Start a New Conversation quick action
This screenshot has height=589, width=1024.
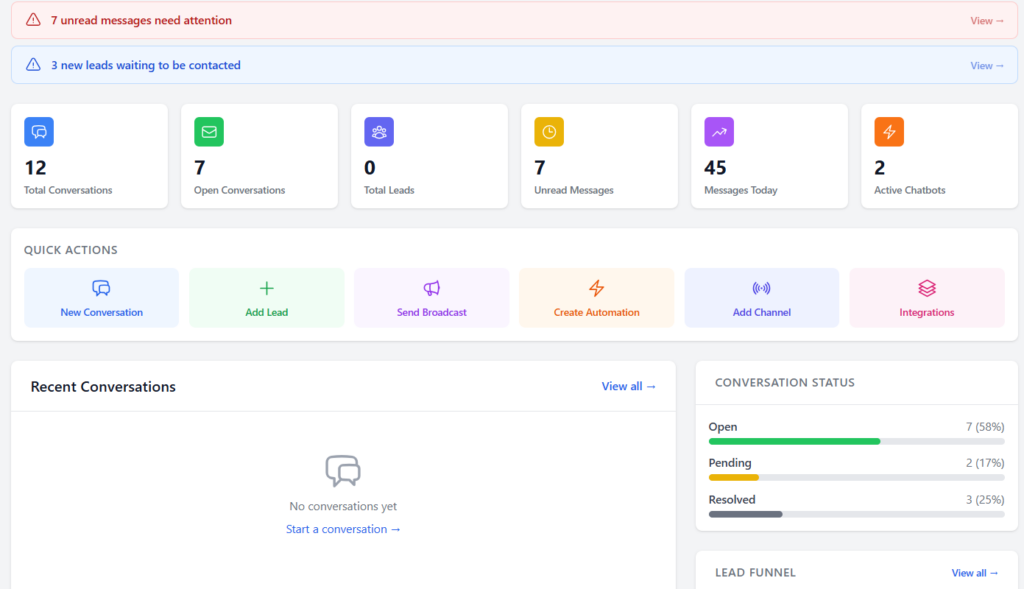[101, 298]
